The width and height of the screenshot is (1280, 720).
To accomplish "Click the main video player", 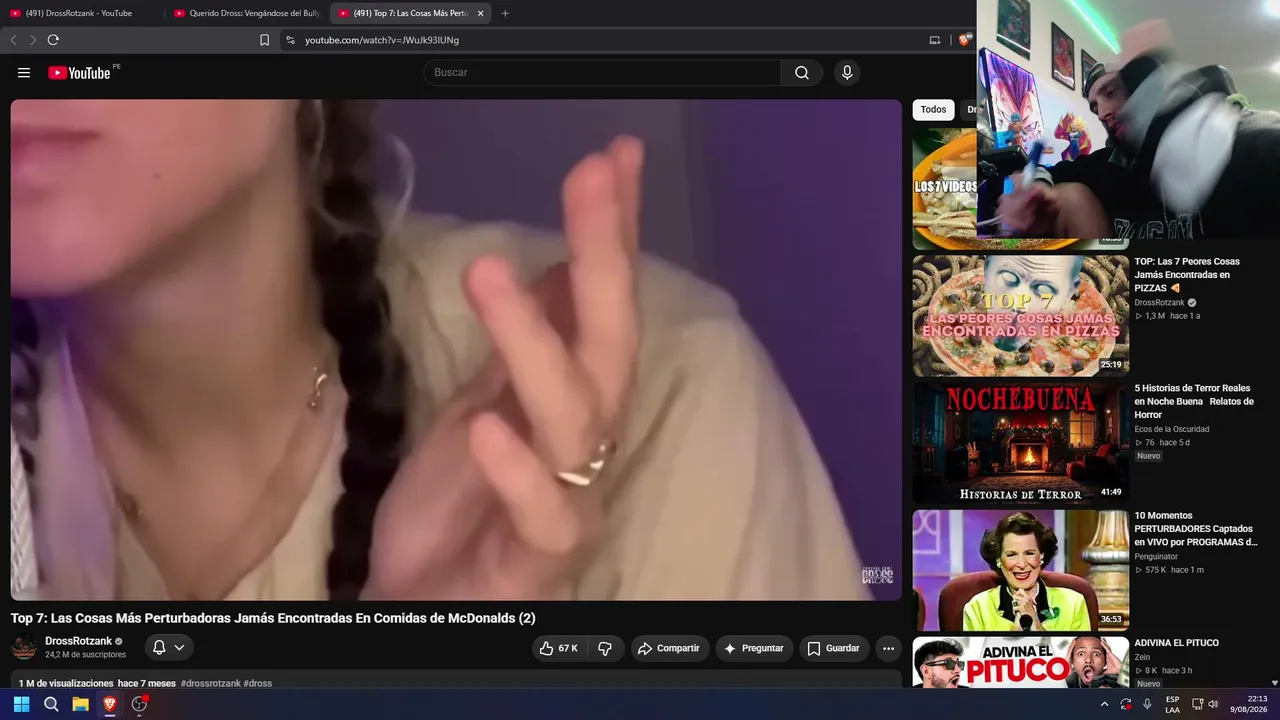I will (456, 350).
